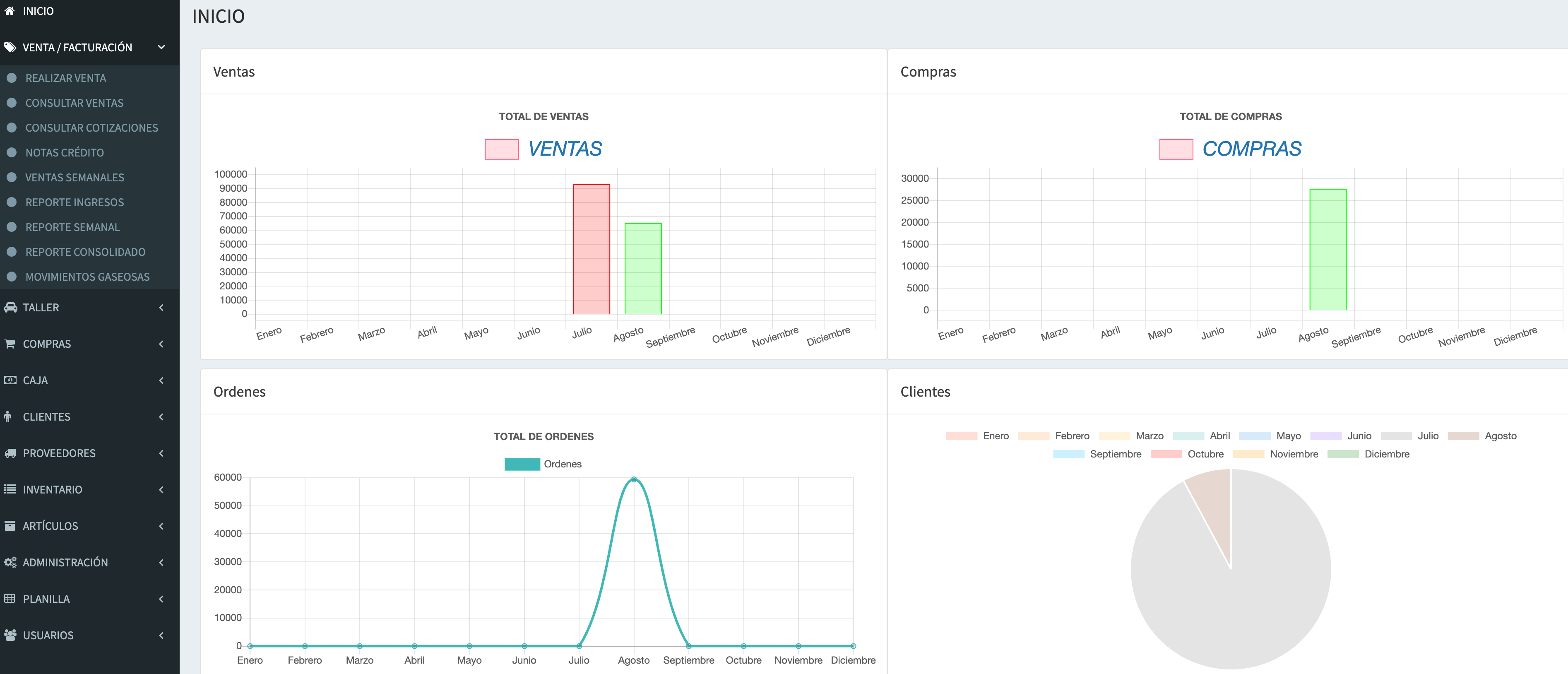
Task: Toggle Agosto in the Clientes pie legend
Action: point(1482,436)
